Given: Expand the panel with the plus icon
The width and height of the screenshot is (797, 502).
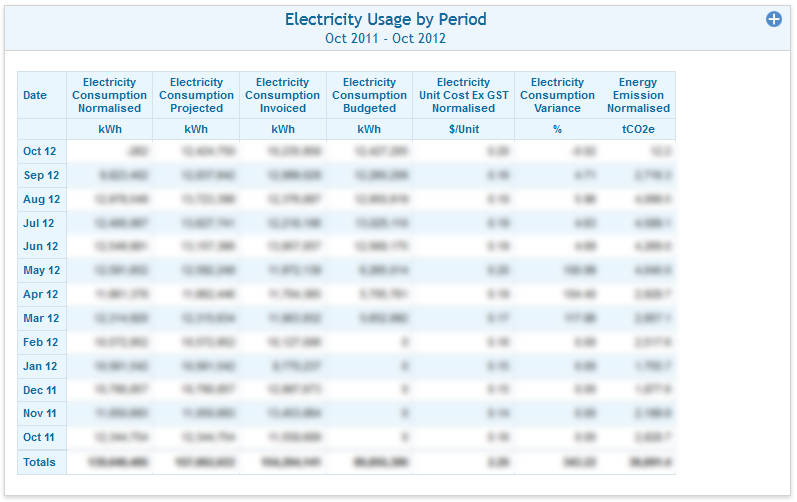Looking at the screenshot, I should coord(773,19).
